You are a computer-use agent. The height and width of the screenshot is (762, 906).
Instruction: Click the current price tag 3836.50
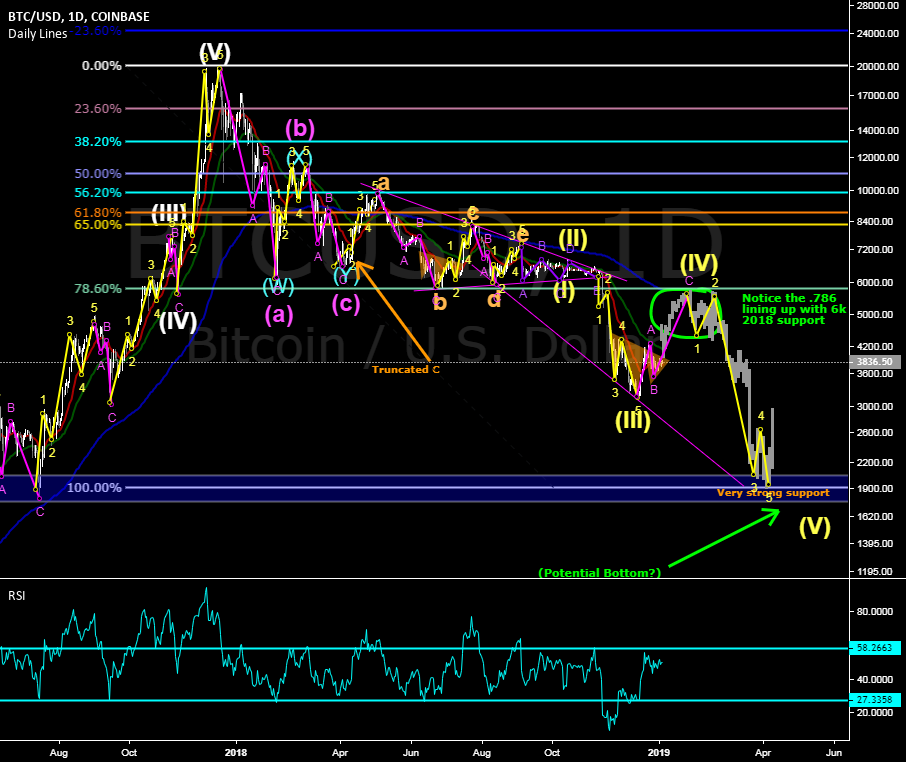875,362
